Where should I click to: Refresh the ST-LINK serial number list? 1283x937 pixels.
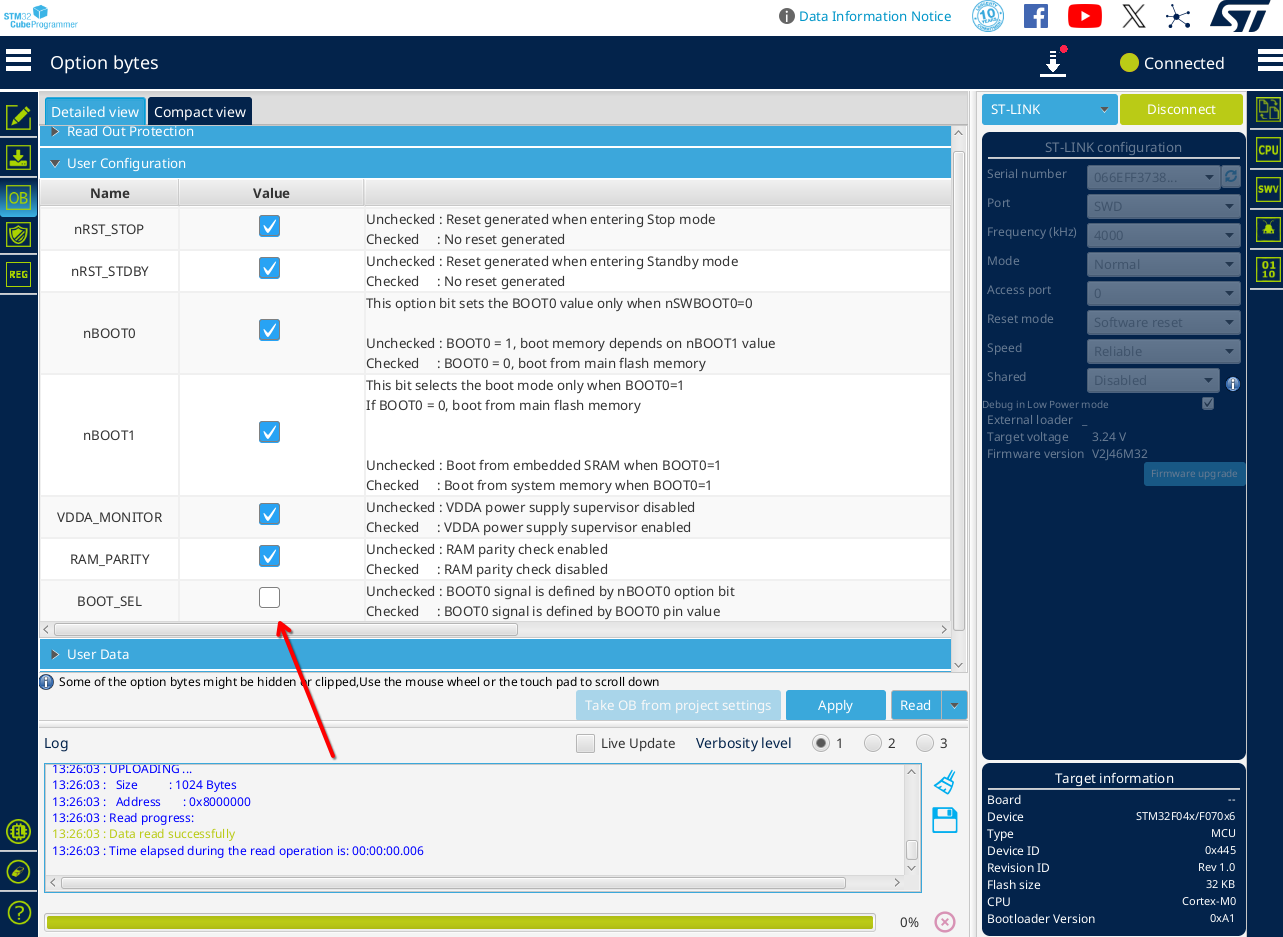click(1231, 177)
